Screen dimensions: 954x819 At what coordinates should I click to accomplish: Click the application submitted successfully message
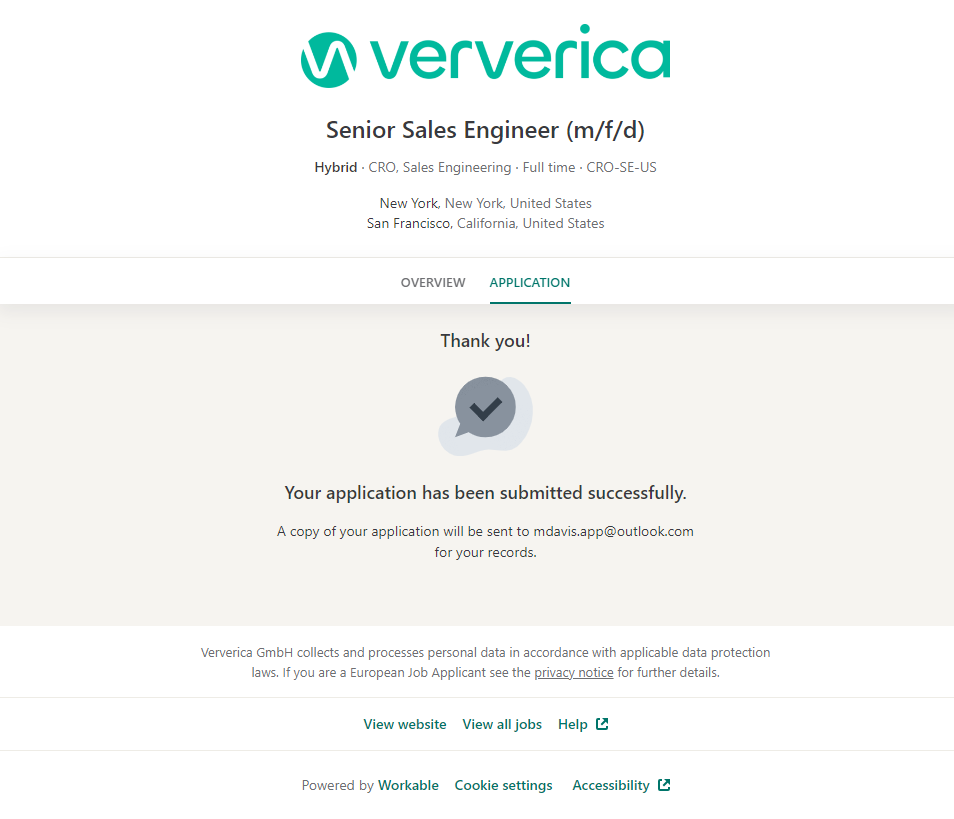pyautogui.click(x=486, y=492)
